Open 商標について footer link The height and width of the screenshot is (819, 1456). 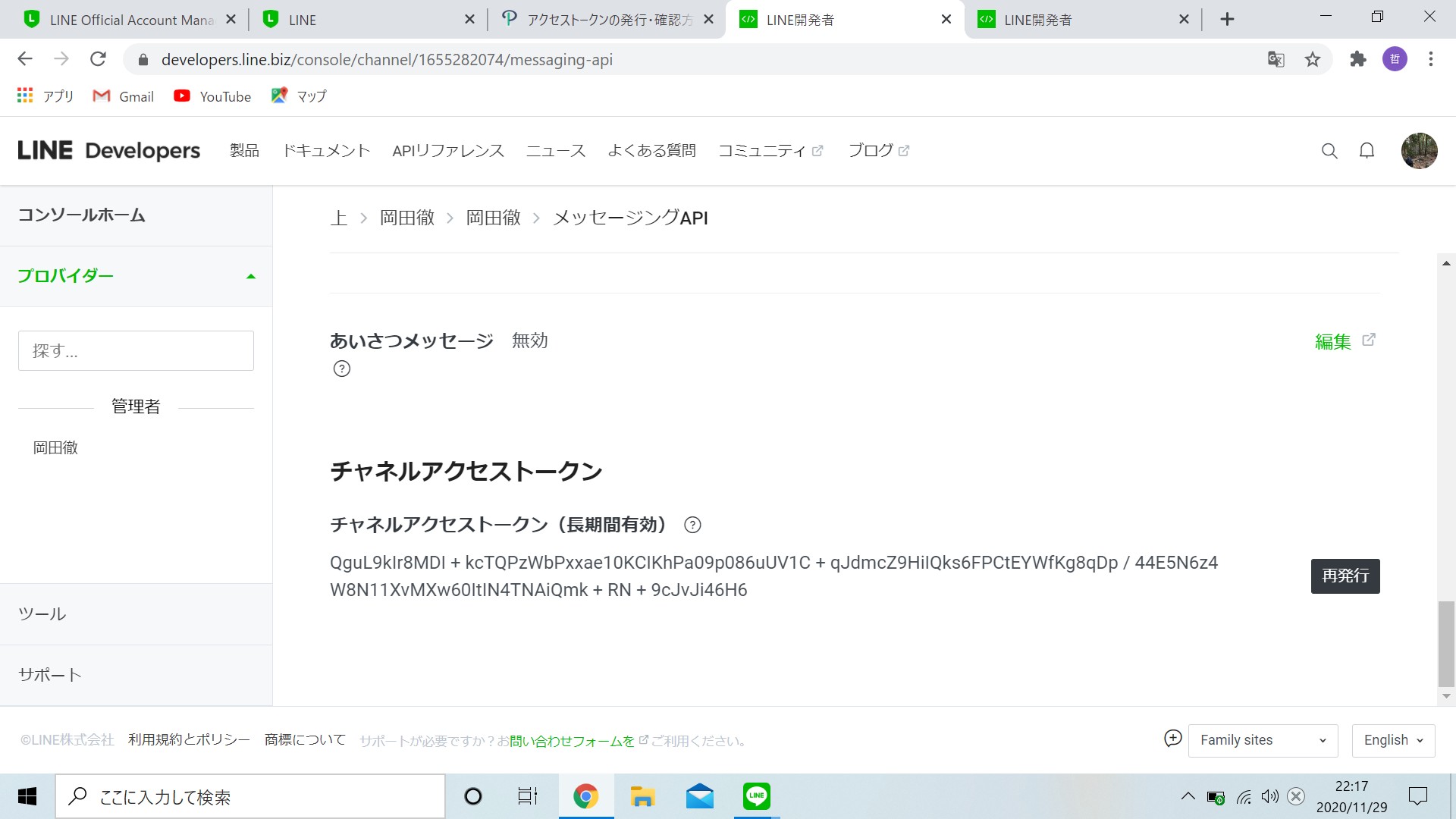coord(305,739)
